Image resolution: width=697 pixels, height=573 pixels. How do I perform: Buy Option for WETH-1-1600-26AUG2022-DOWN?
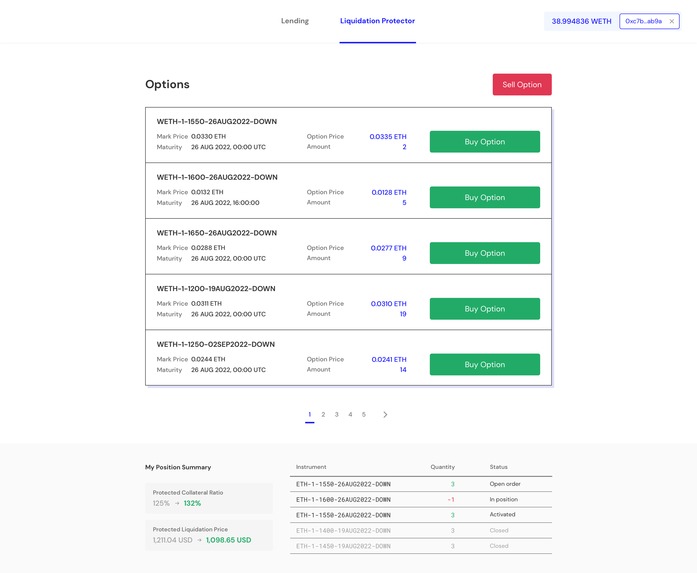tap(485, 197)
